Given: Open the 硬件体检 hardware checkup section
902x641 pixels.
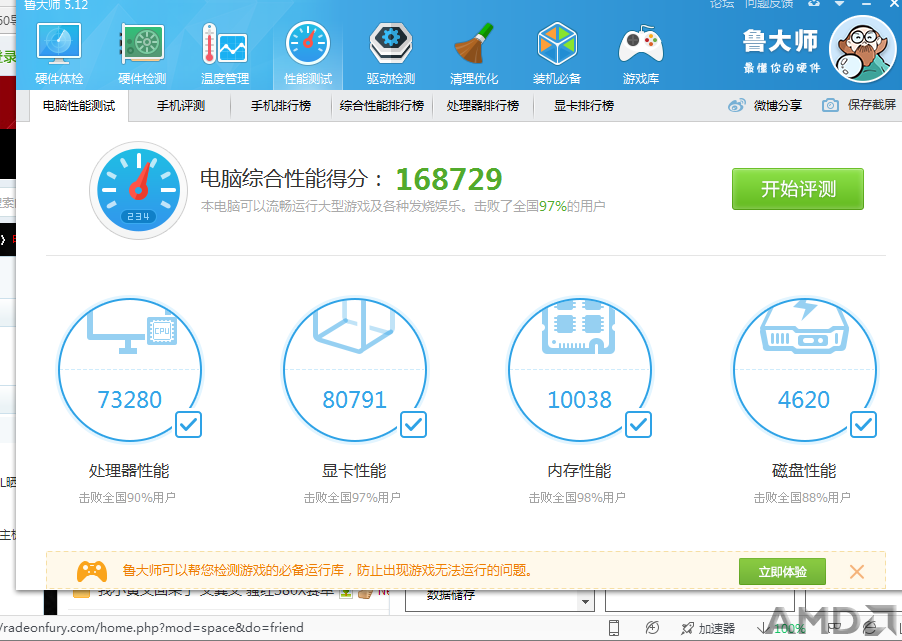Looking at the screenshot, I should 59,53.
